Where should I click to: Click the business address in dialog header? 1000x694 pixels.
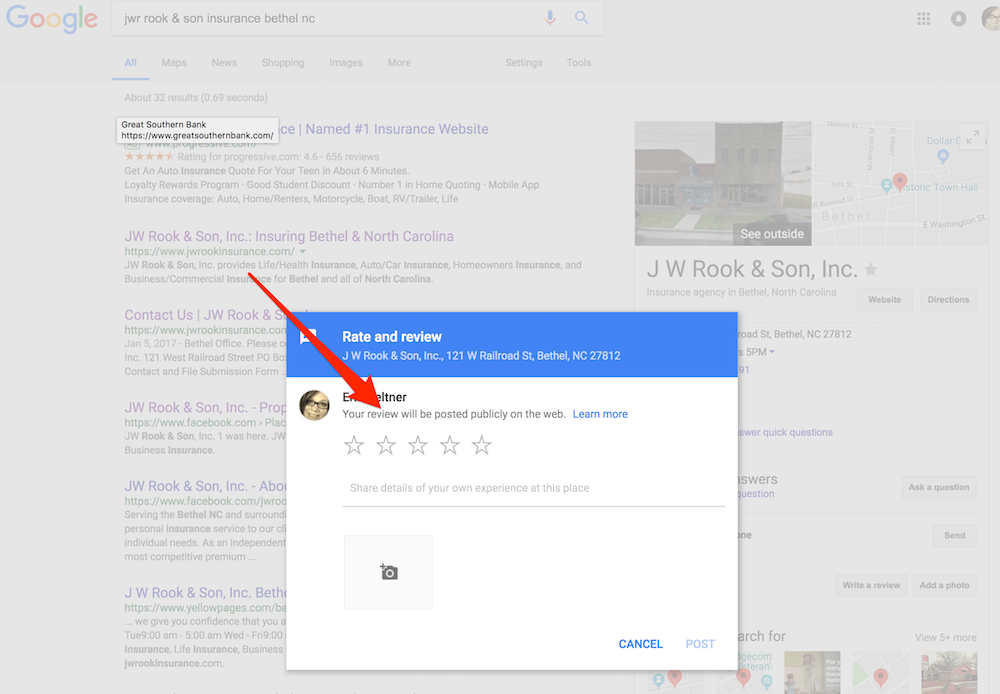coord(481,356)
